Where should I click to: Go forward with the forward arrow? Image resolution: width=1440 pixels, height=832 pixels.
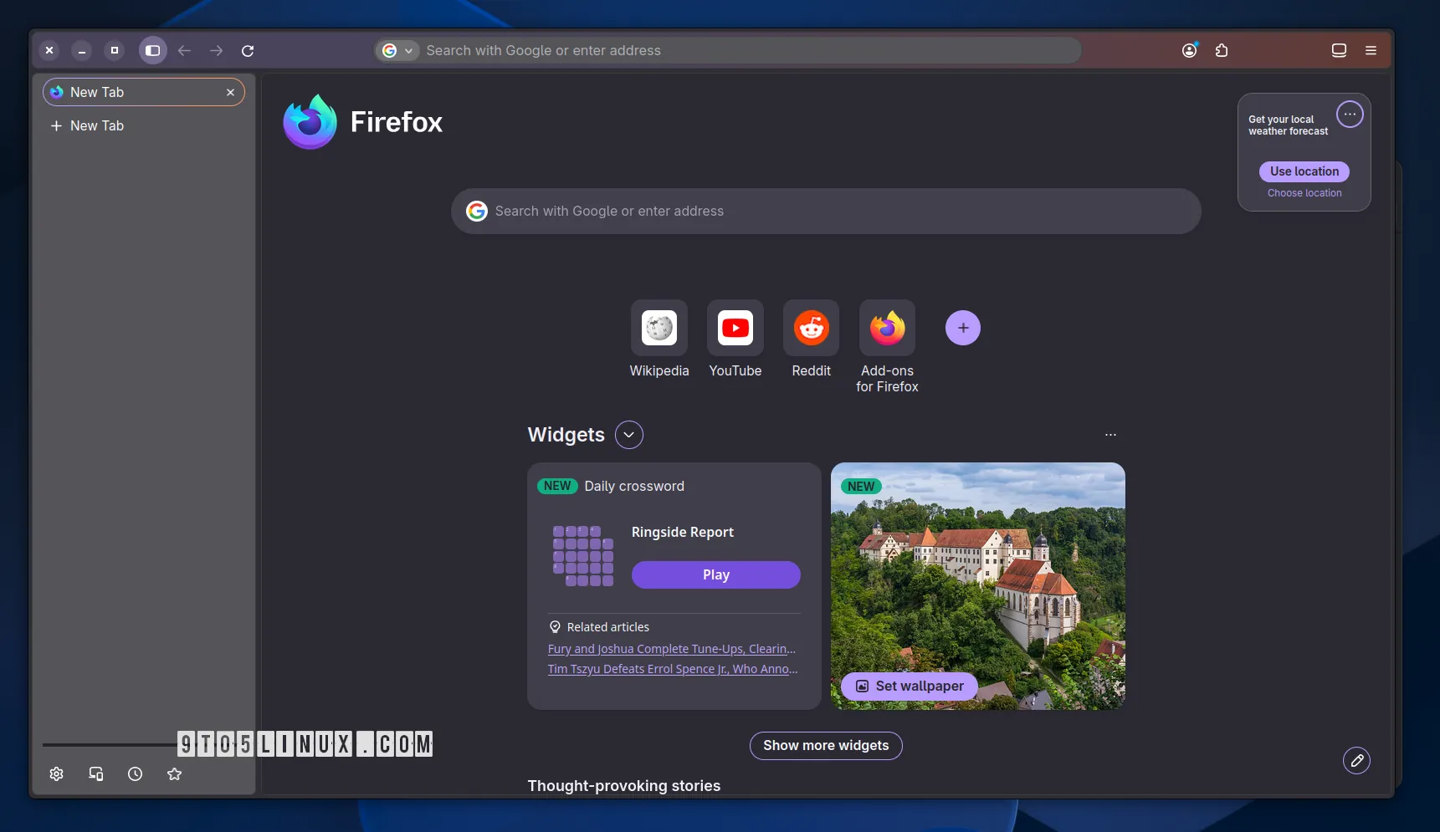(216, 50)
